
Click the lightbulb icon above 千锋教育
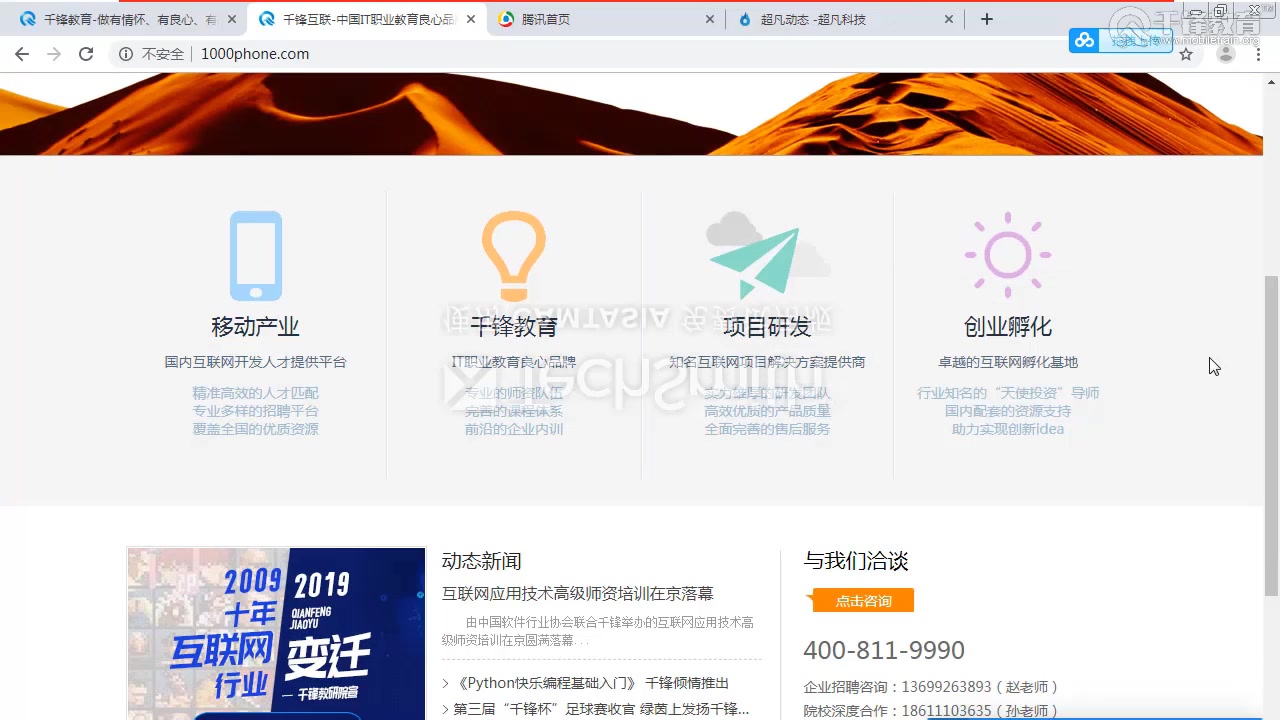point(513,255)
